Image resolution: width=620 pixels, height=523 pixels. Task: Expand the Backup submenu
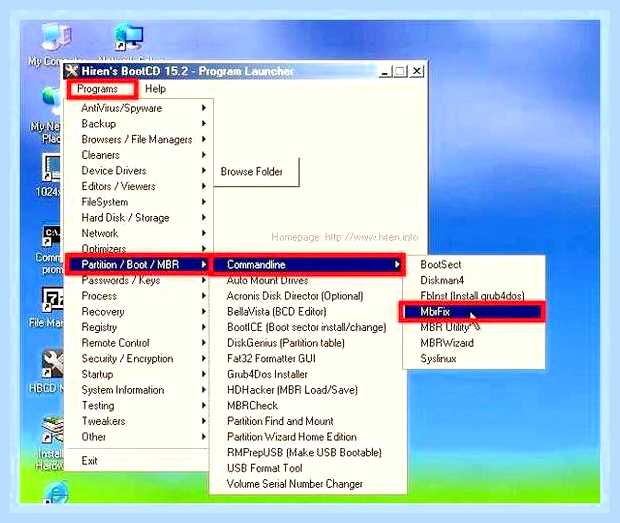tap(138, 124)
